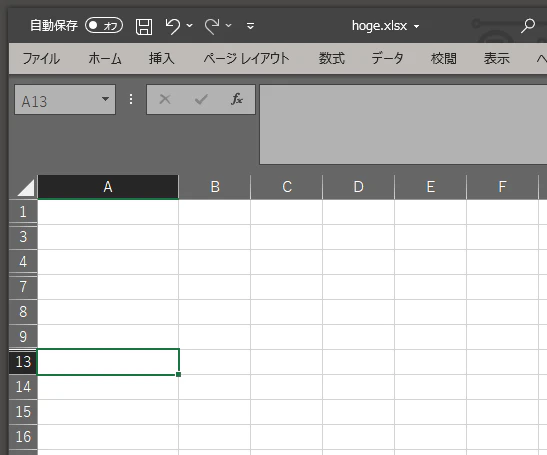Select row 3 header
The image size is (547, 455).
(23, 237)
